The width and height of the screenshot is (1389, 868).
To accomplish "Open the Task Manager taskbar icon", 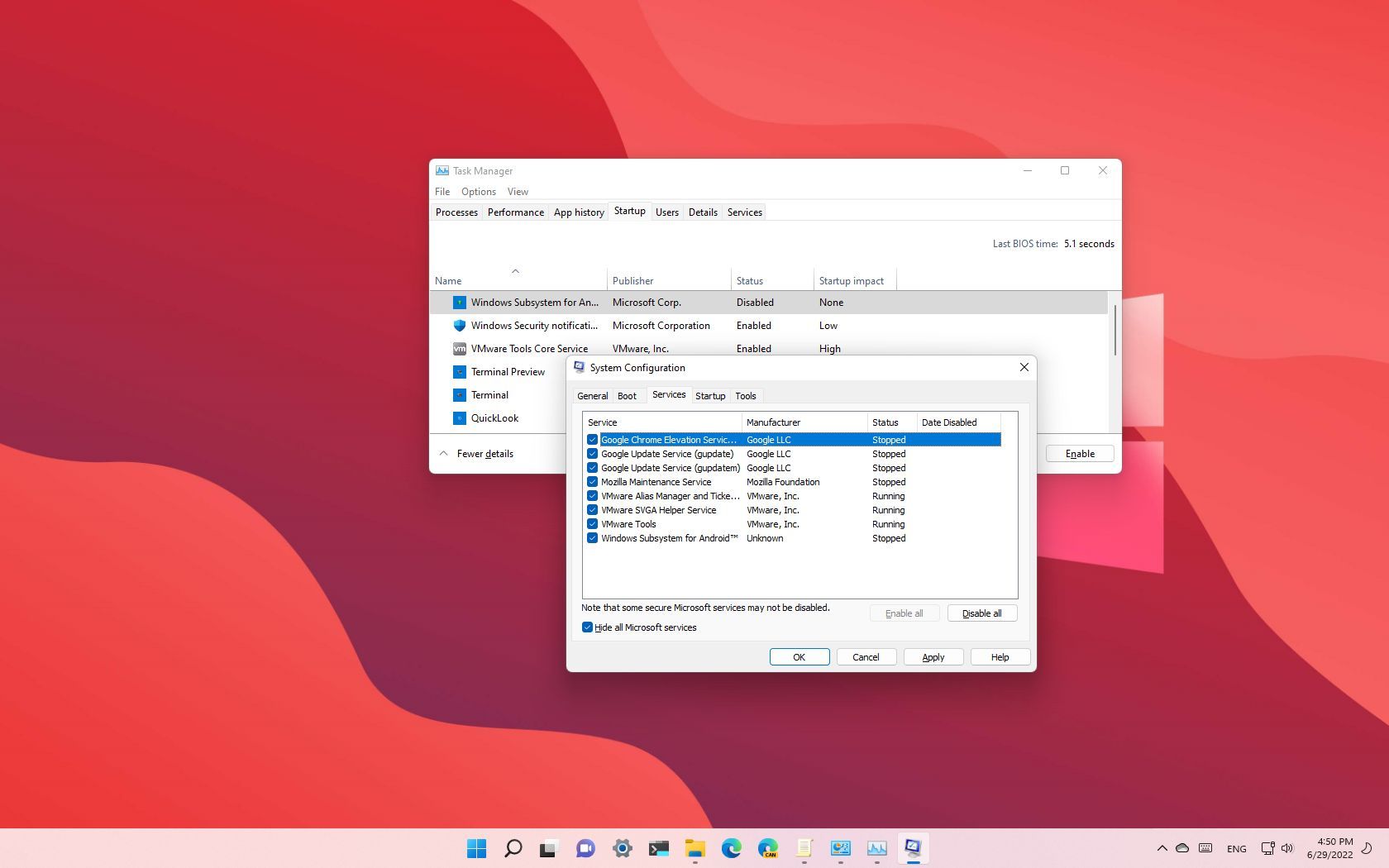I will click(x=877, y=848).
